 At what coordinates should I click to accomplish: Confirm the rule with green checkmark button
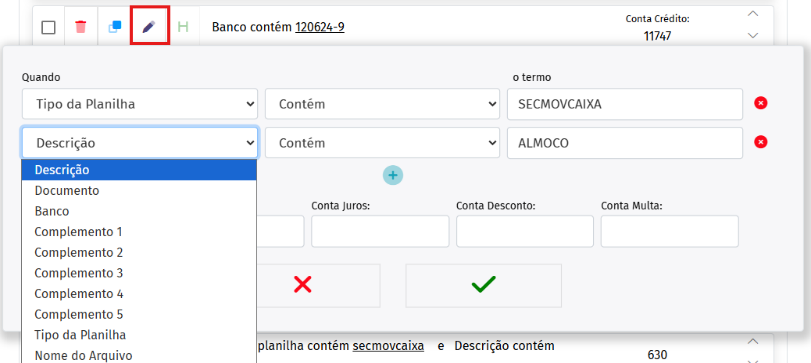click(x=483, y=285)
